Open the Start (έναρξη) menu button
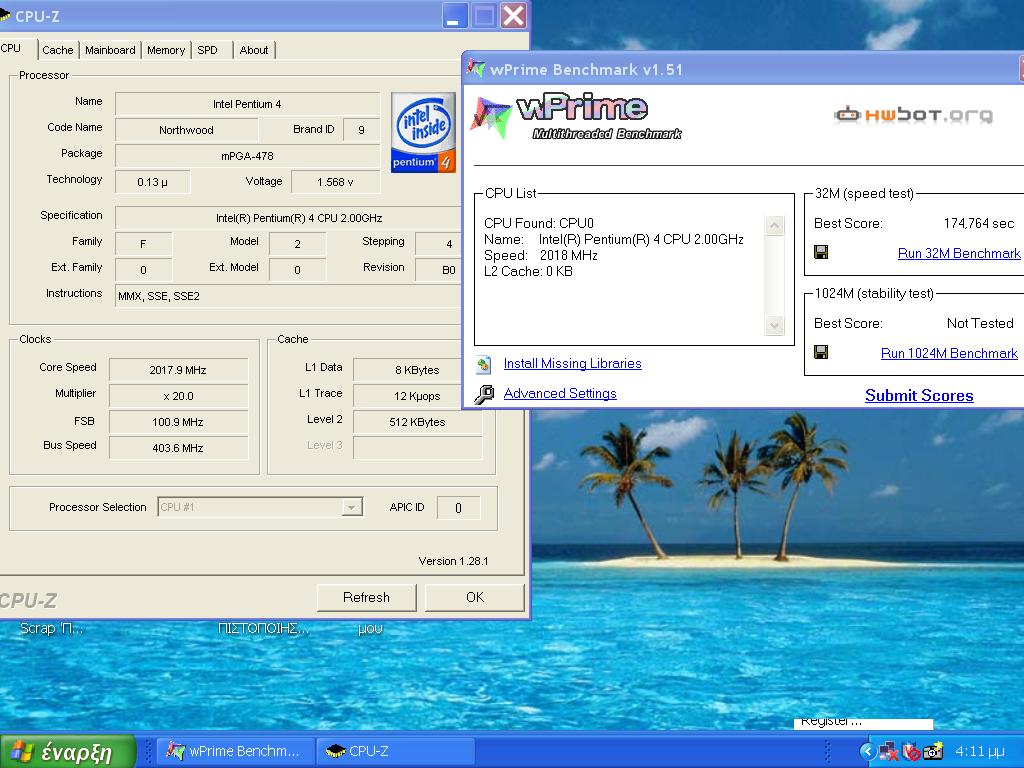The width and height of the screenshot is (1024, 768). click(x=67, y=752)
